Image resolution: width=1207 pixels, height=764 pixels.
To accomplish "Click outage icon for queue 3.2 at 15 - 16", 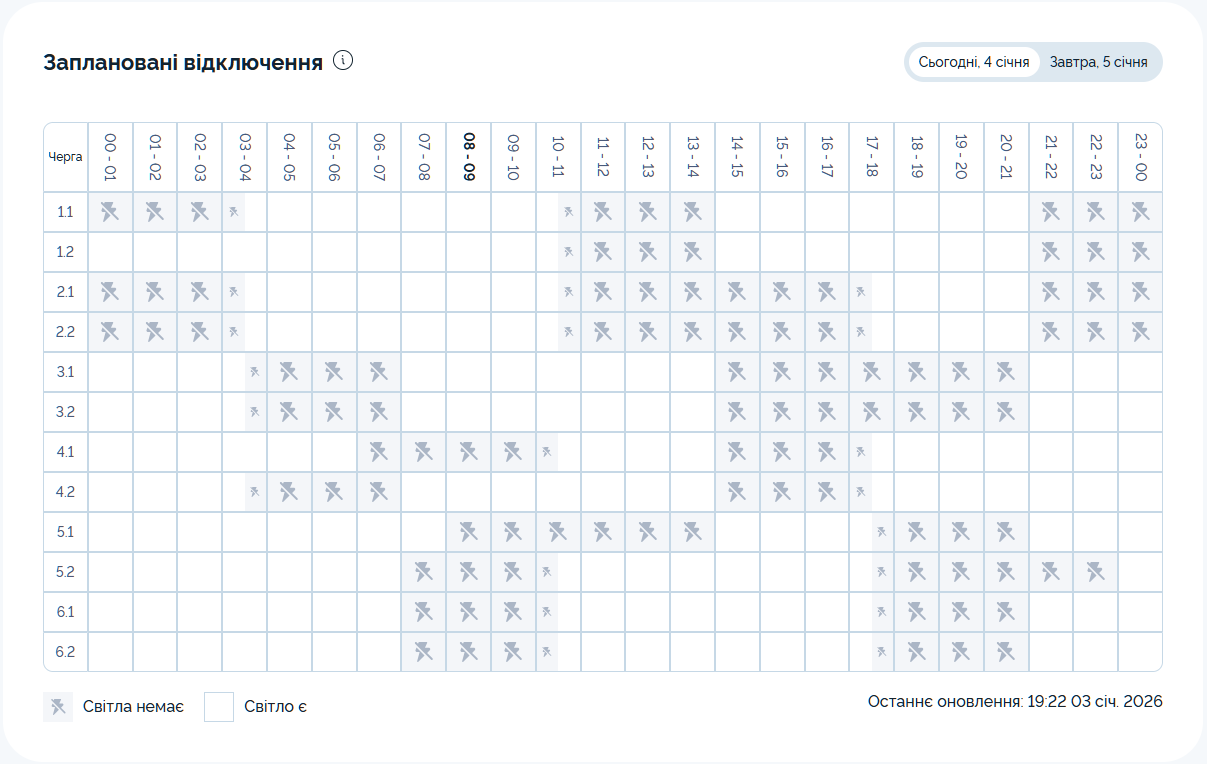I will tap(782, 412).
